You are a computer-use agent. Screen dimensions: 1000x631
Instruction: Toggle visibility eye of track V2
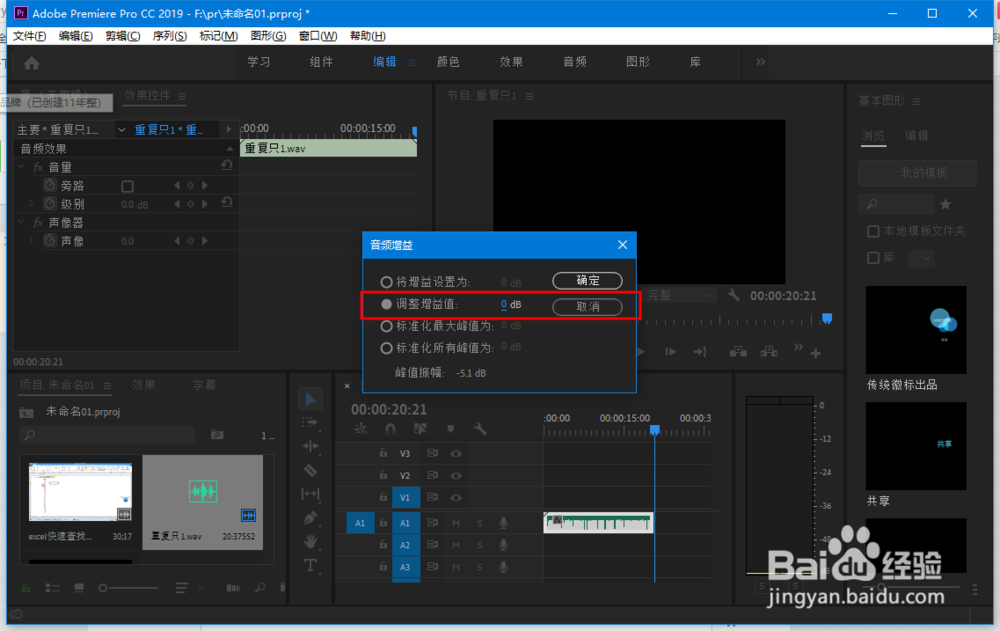455,475
